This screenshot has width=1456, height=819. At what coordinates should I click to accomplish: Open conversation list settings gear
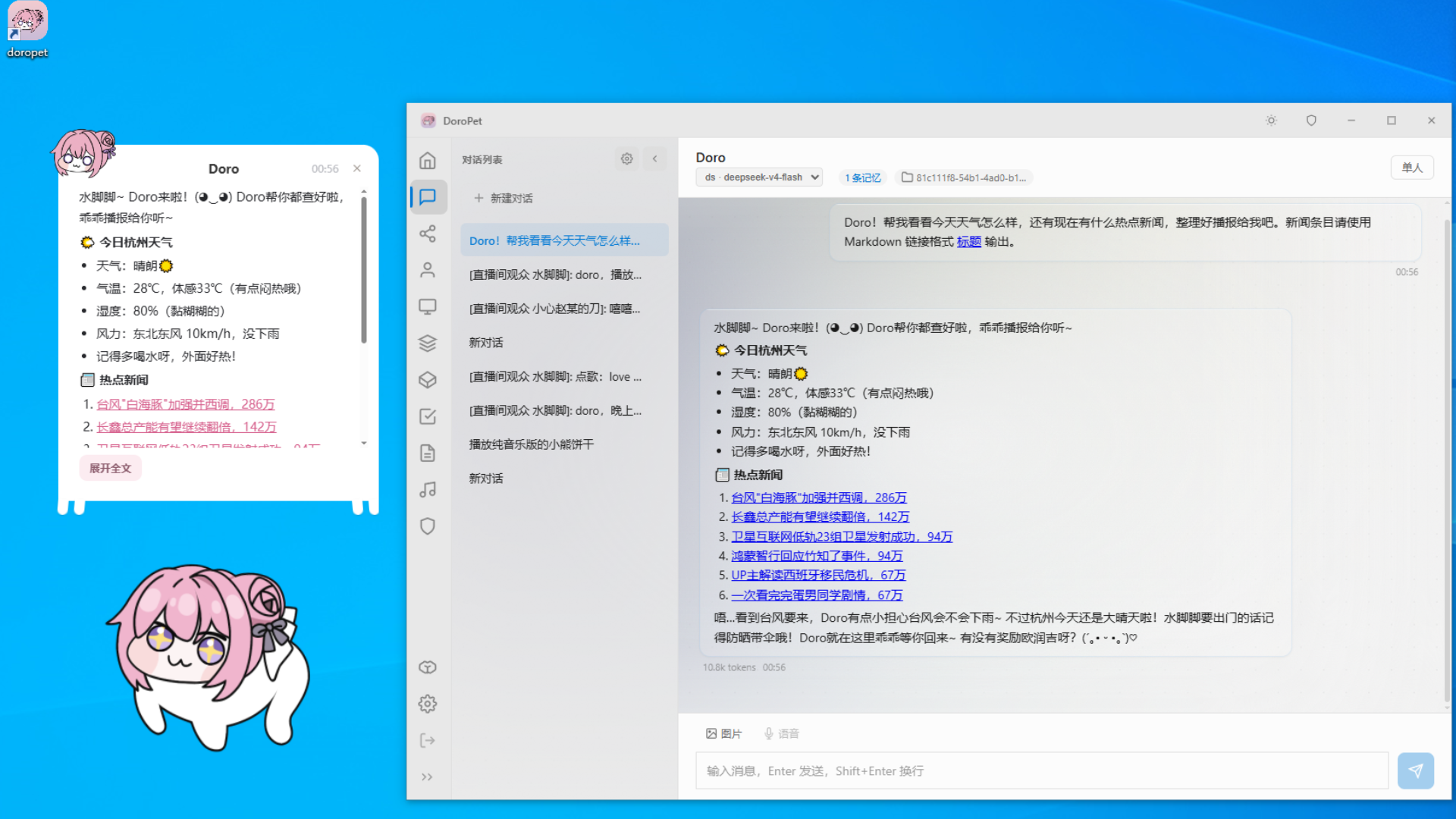point(626,159)
